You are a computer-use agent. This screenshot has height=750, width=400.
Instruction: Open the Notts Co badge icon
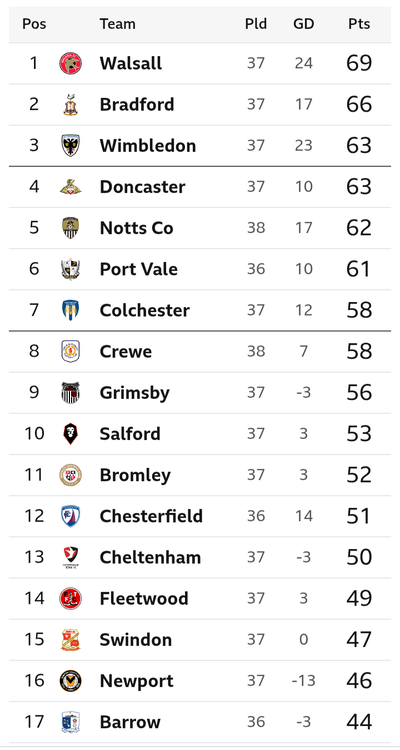coord(70,228)
